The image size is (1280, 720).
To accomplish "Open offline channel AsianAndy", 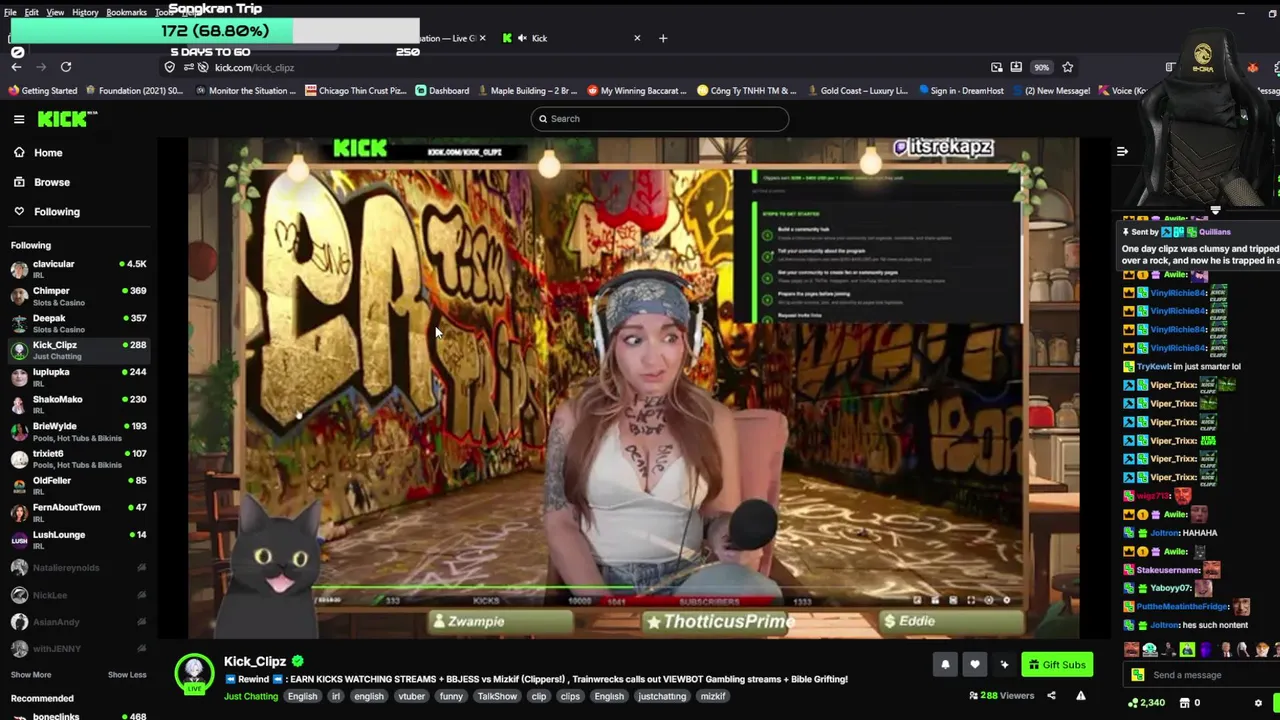I will pos(79,622).
